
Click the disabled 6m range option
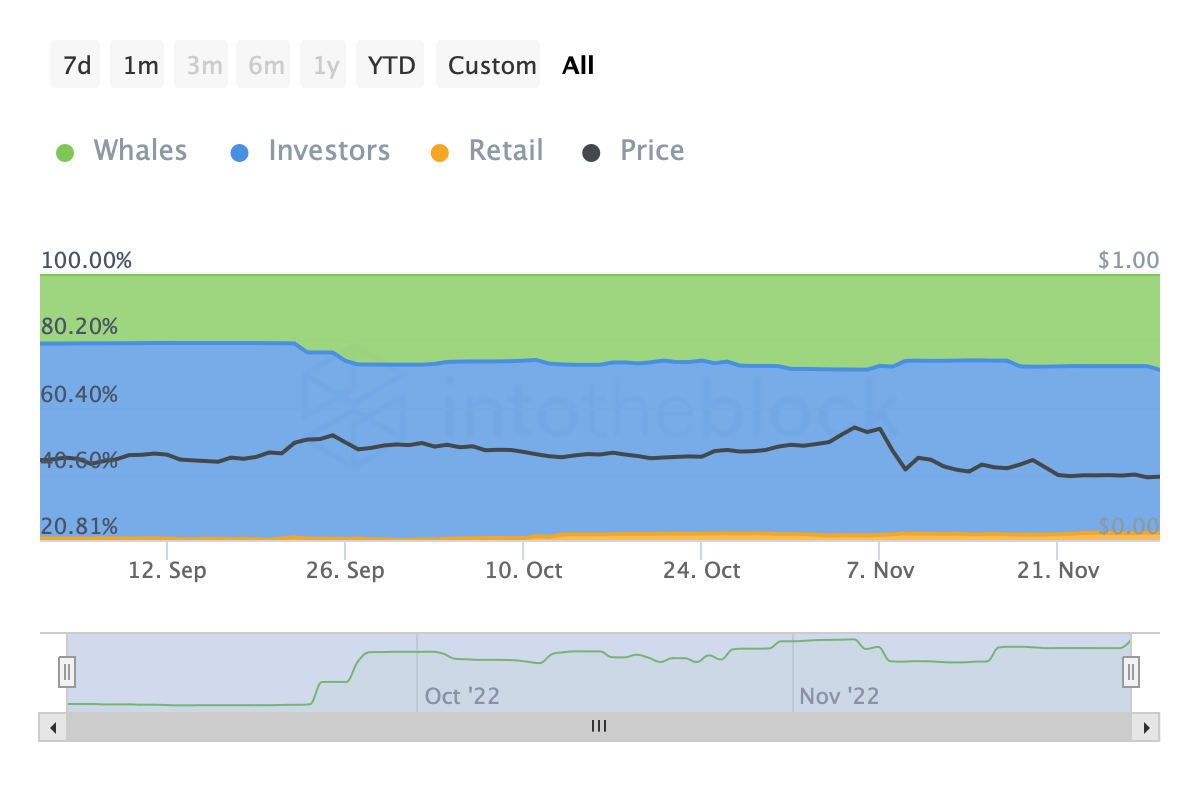click(x=263, y=64)
